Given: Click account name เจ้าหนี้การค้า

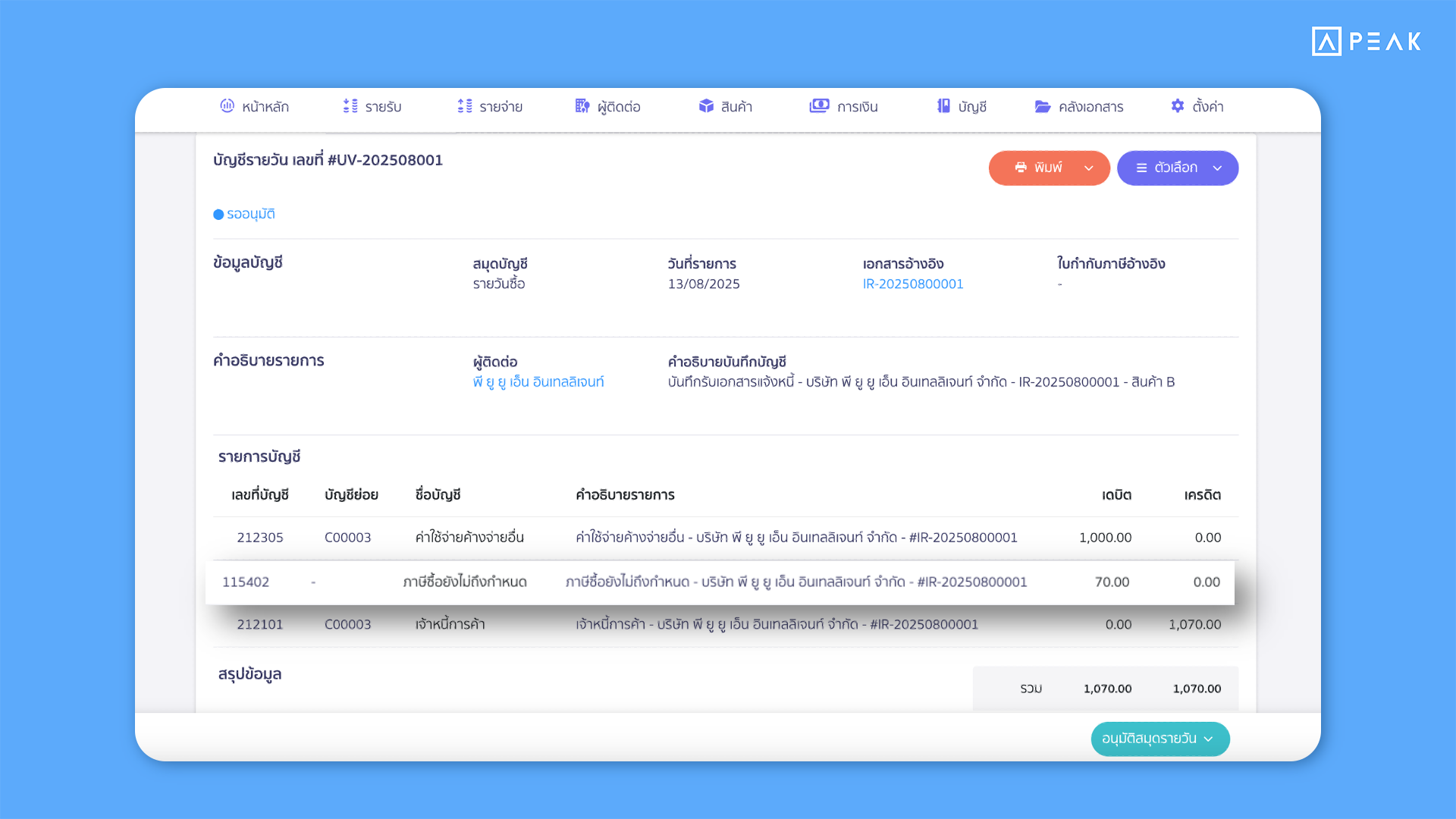Looking at the screenshot, I should [450, 625].
